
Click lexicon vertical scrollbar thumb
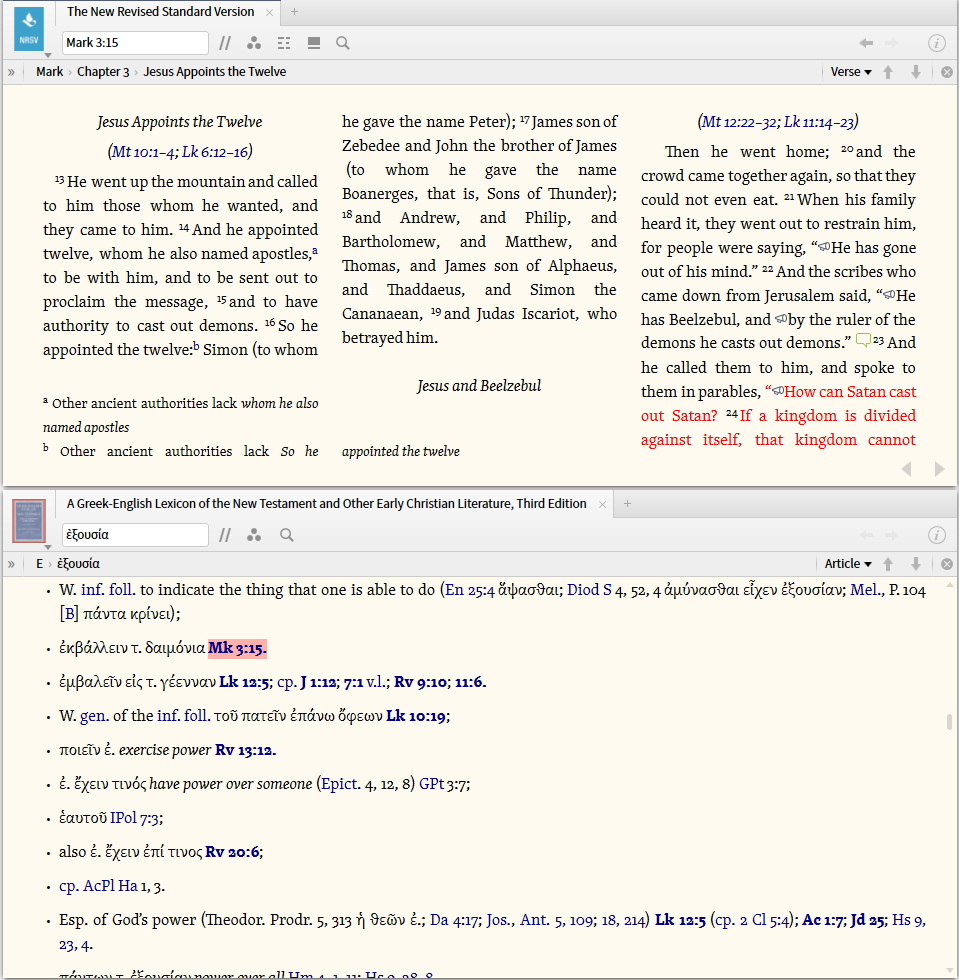coord(950,722)
